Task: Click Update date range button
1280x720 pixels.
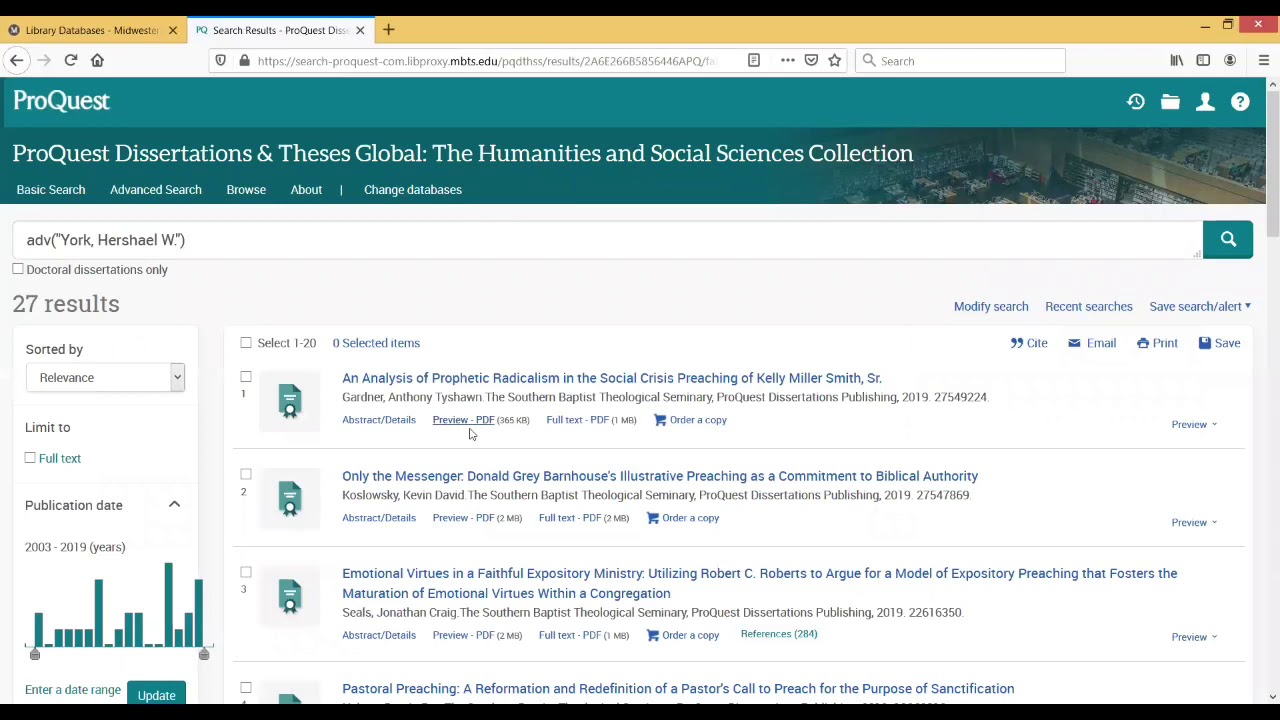Action: click(x=157, y=696)
